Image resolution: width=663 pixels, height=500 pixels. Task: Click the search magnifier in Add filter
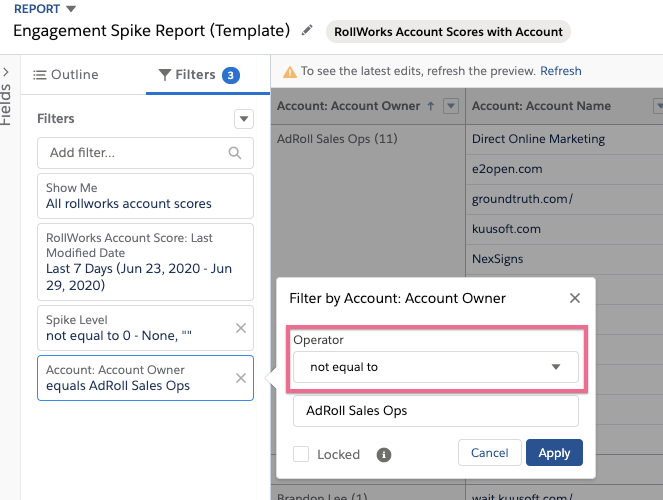[235, 153]
